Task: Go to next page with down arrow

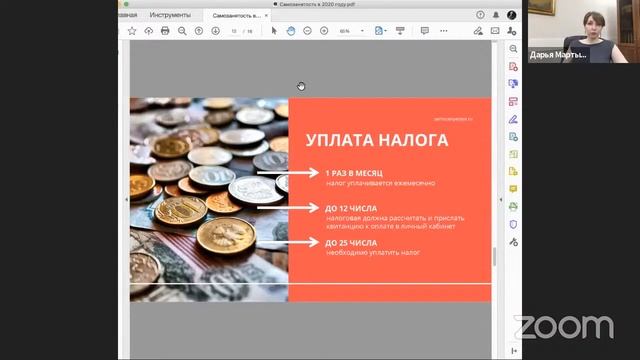Action: (x=216, y=31)
